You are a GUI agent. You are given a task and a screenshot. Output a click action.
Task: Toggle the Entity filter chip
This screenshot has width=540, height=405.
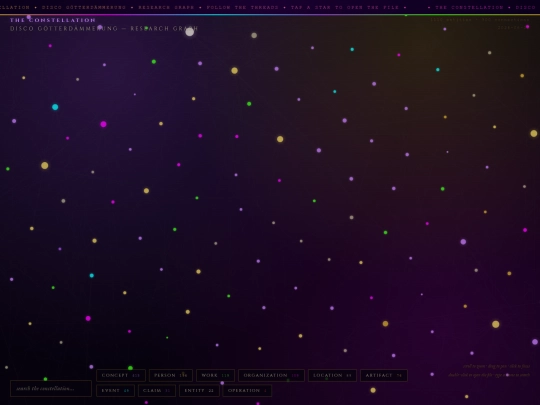point(199,391)
